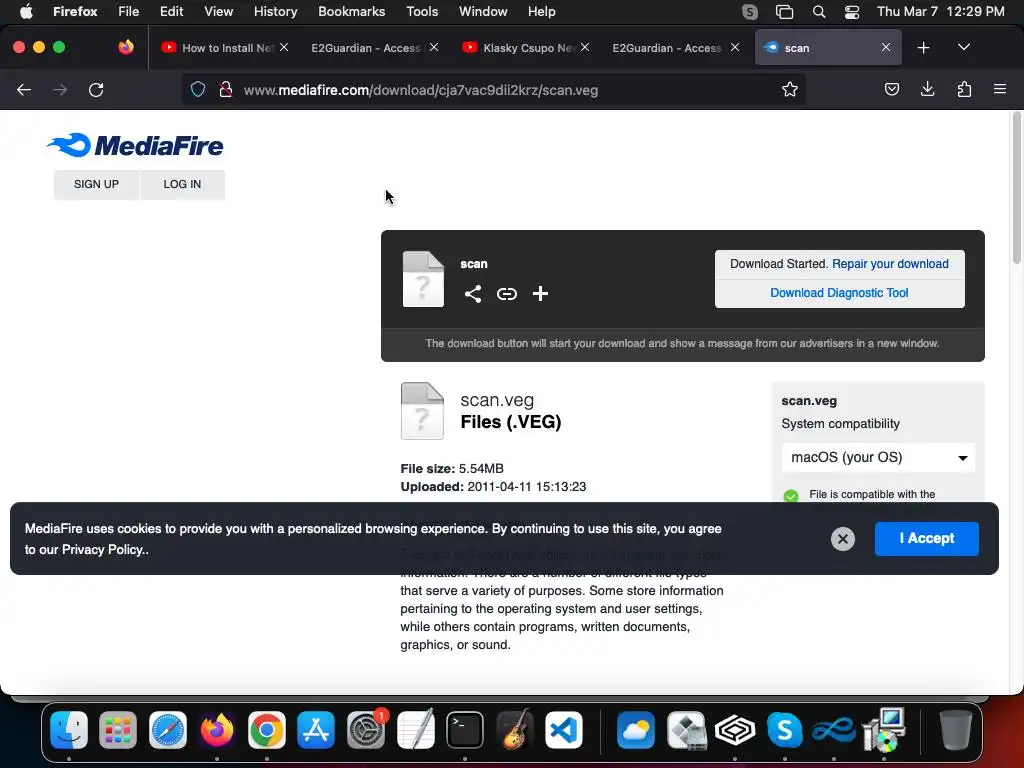Open the tracking protection shield icon
Screen dimensions: 1024x768
(x=198, y=89)
